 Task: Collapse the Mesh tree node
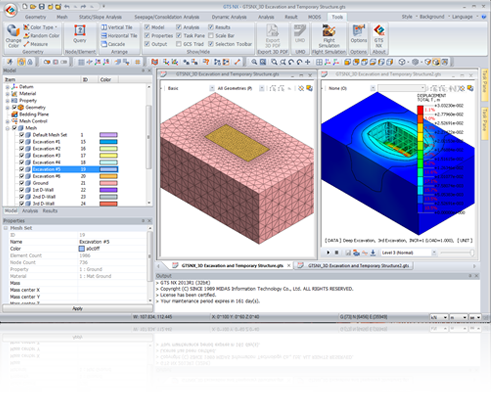pos(7,128)
